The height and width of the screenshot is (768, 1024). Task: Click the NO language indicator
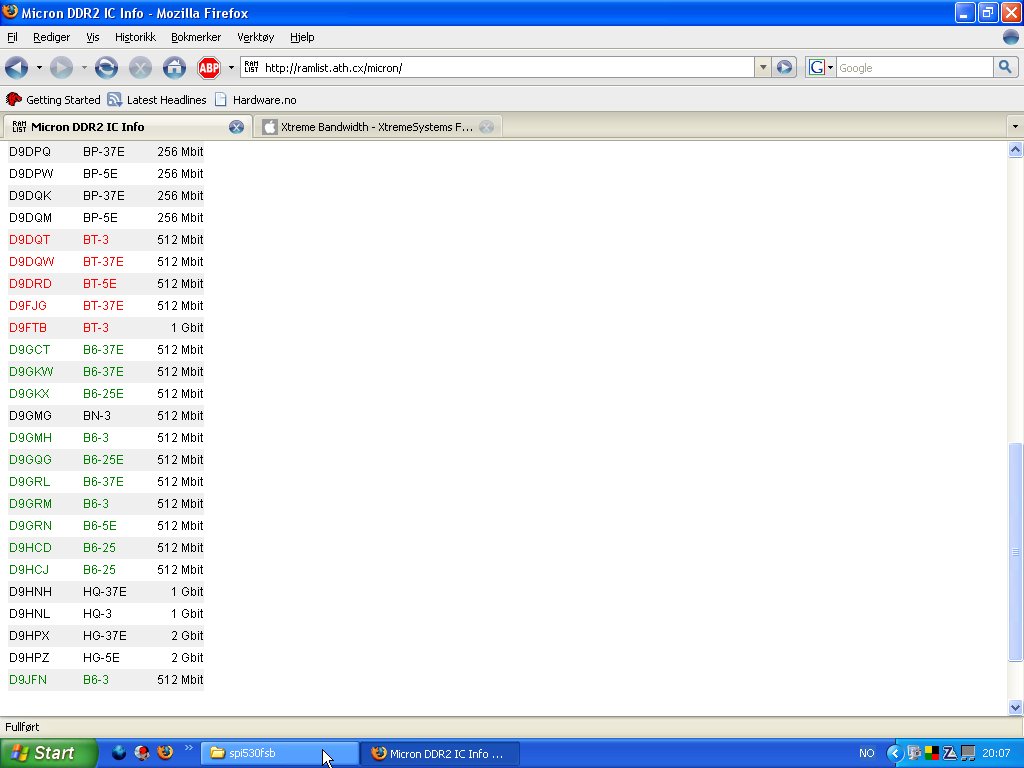(867, 753)
